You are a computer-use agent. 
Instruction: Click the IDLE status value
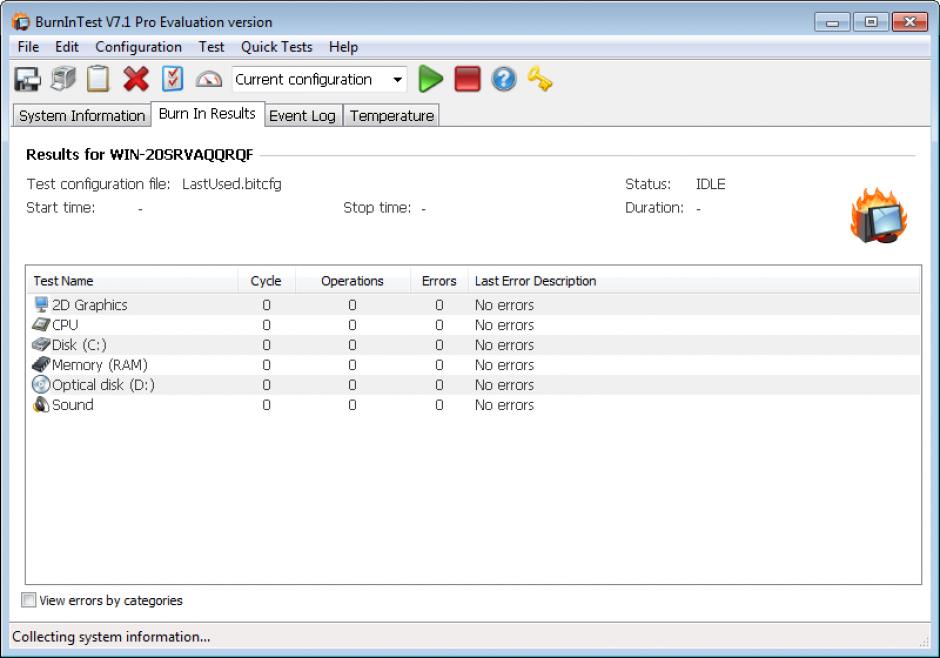point(710,184)
